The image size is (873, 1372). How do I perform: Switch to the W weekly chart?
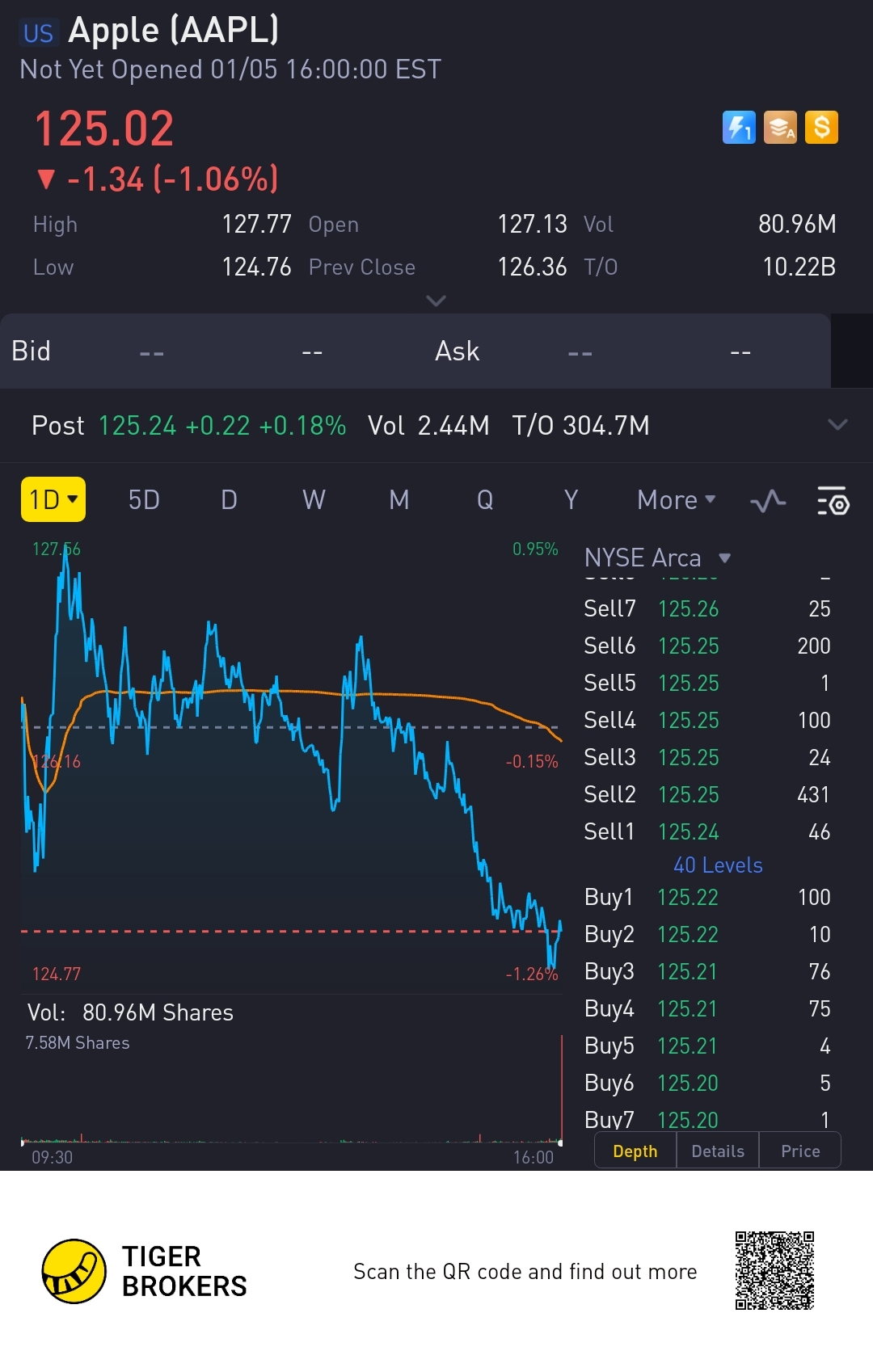[x=314, y=500]
